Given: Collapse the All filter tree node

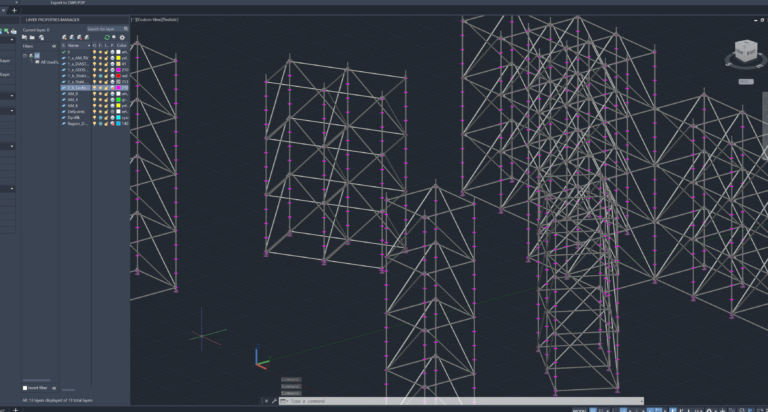Looking at the screenshot, I should tap(25, 55).
